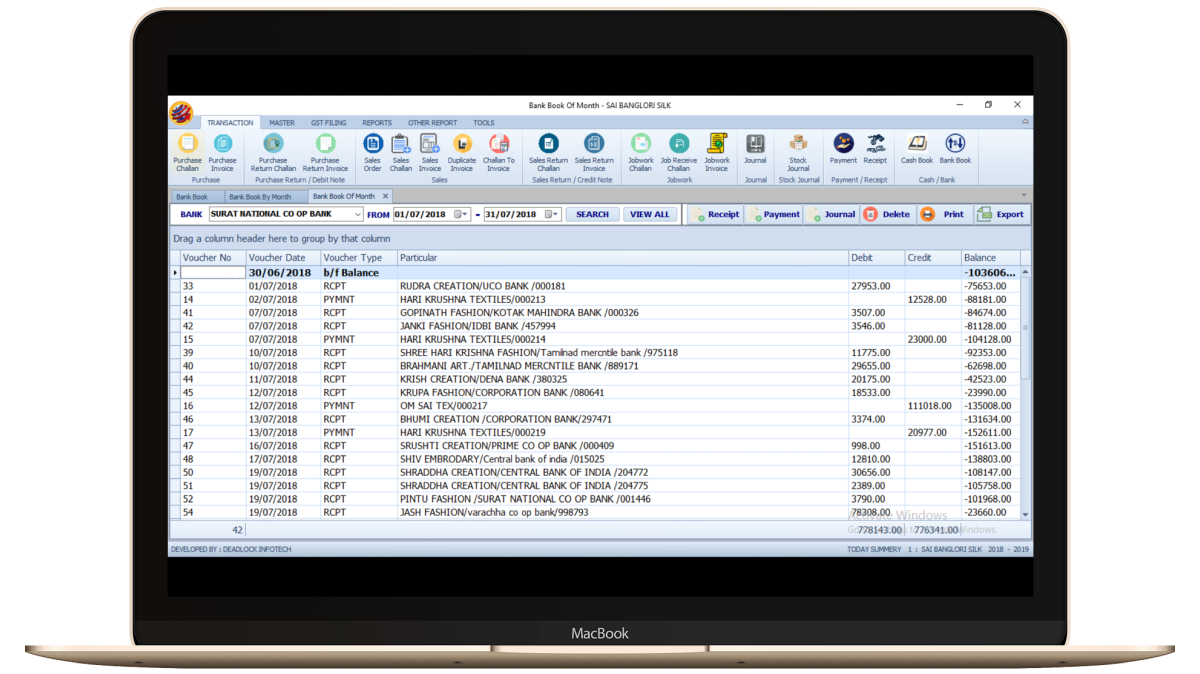This screenshot has height=674, width=1200.
Task: Click the Stock Journal icon
Action: 798,146
